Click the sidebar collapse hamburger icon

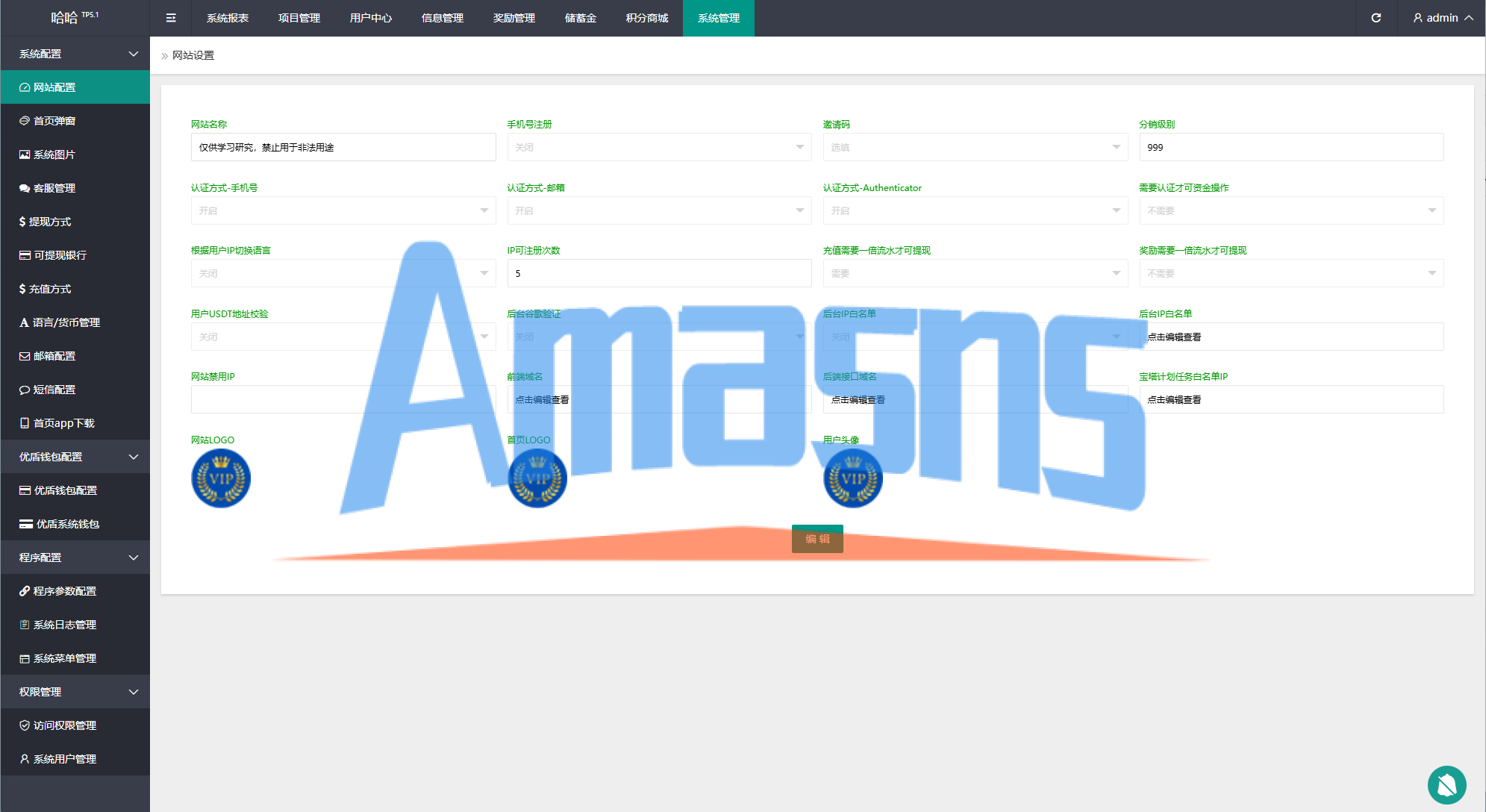point(171,18)
